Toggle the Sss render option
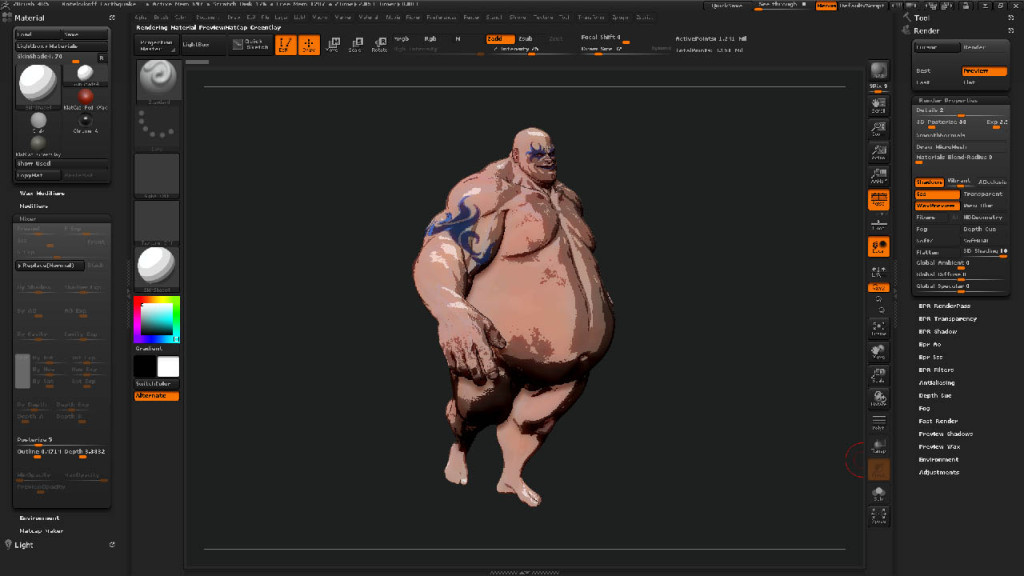This screenshot has height=576, width=1024. (936, 194)
